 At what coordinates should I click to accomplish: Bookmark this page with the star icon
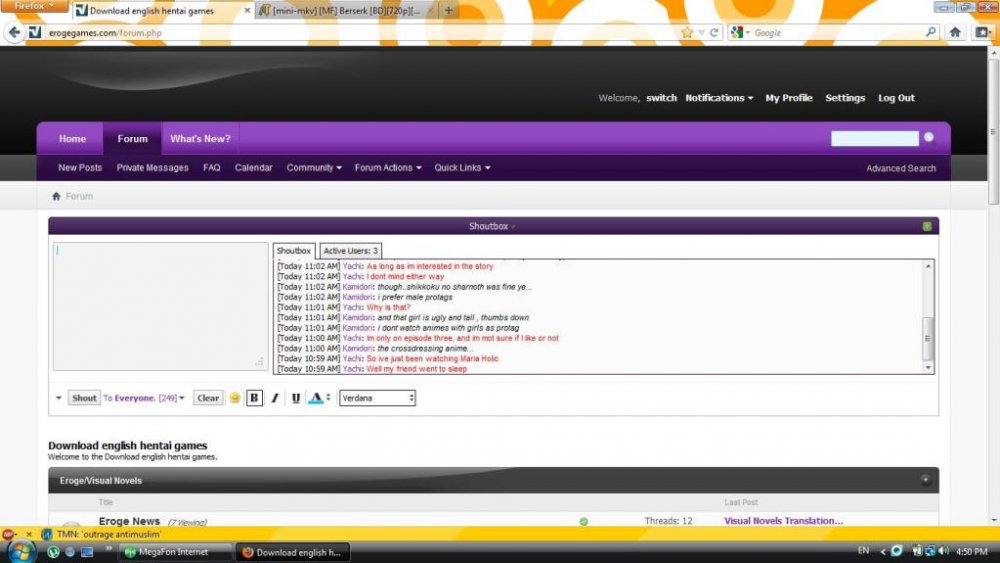point(687,33)
